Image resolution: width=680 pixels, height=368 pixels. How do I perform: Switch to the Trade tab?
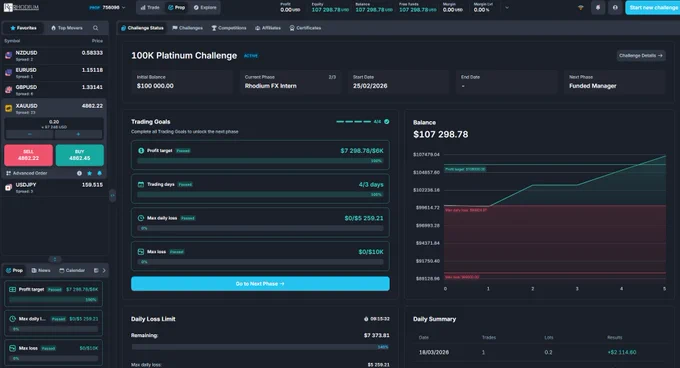click(150, 7)
